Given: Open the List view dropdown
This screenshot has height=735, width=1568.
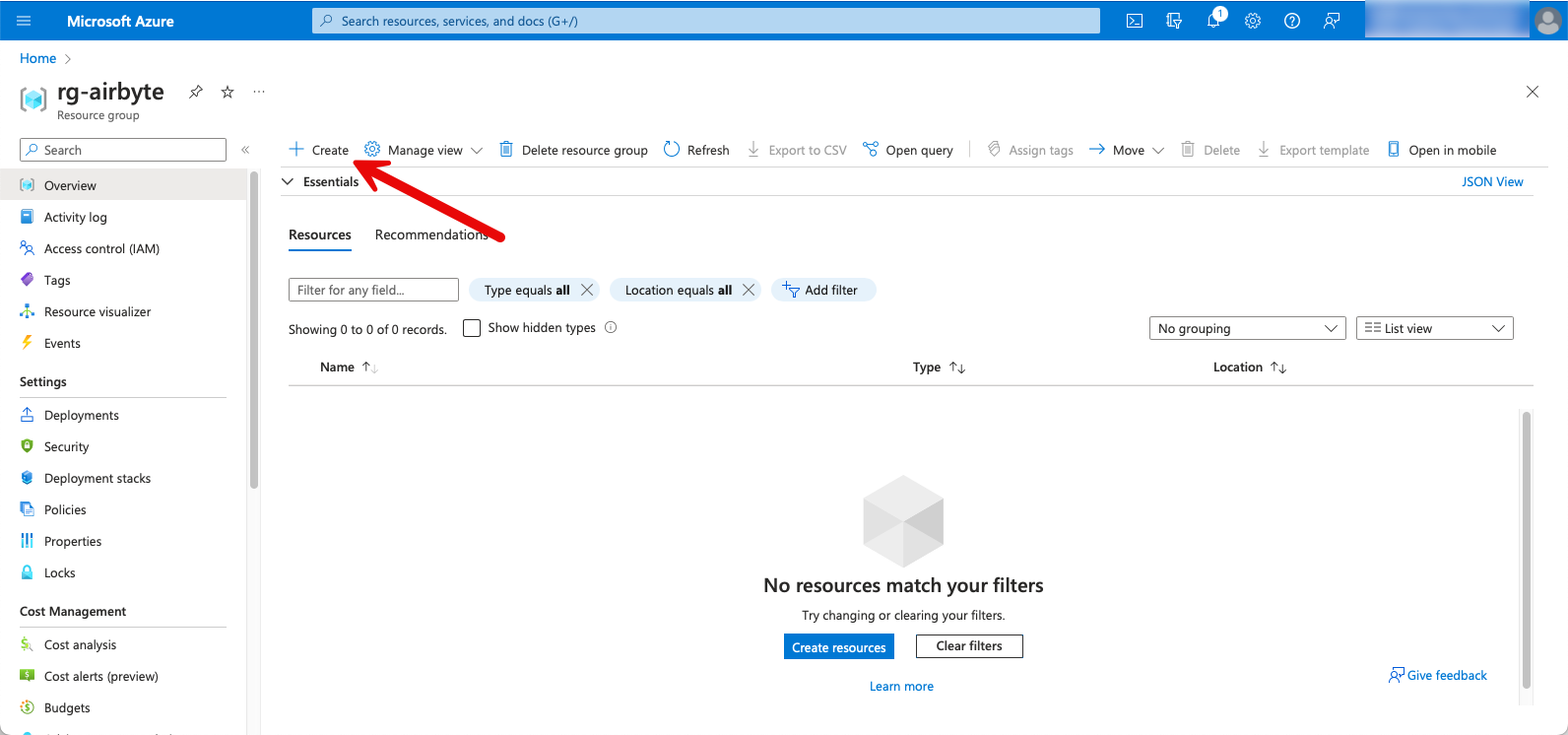Looking at the screenshot, I should [x=1434, y=328].
